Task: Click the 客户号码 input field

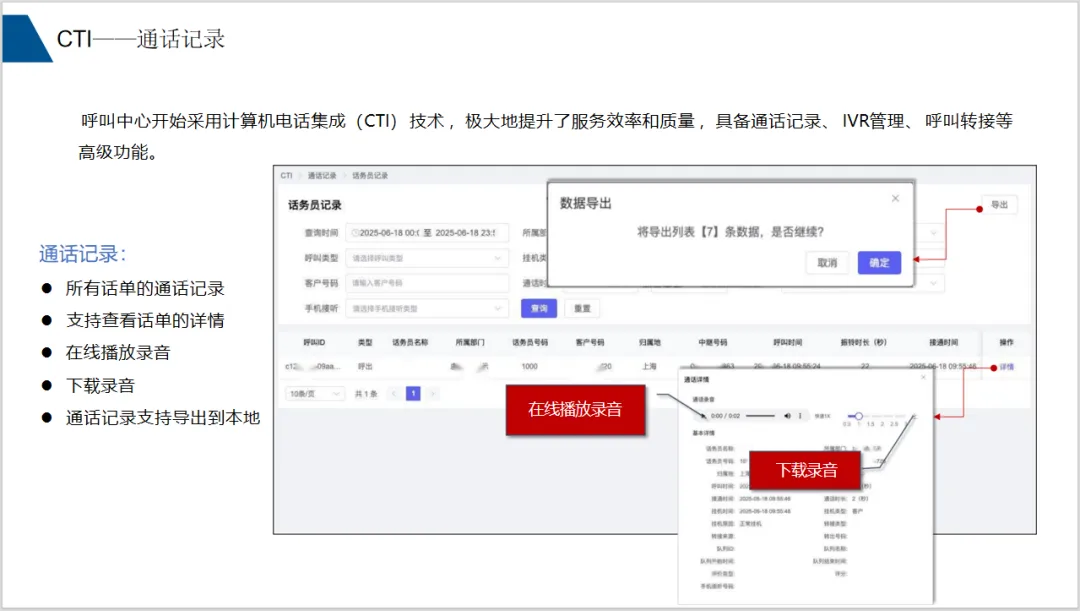Action: (427, 283)
